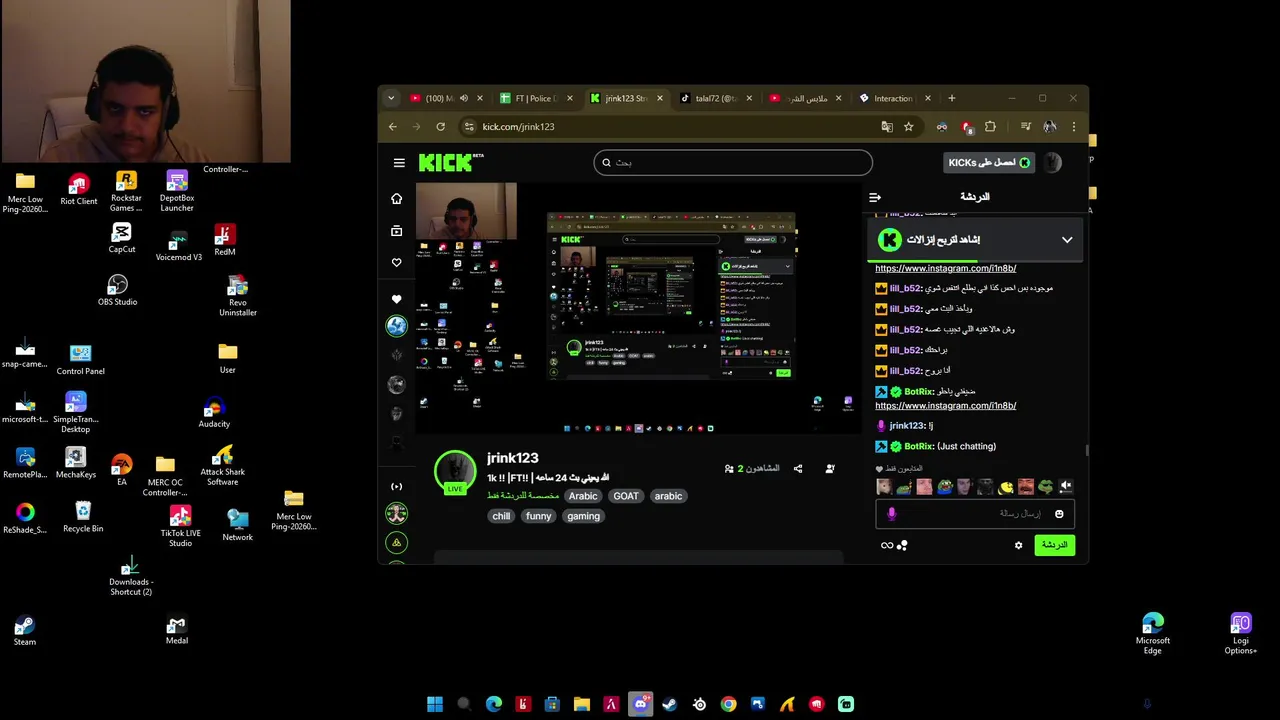The image size is (1280, 720).
Task: Select the Arabic tag with capital A
Action: point(583,496)
